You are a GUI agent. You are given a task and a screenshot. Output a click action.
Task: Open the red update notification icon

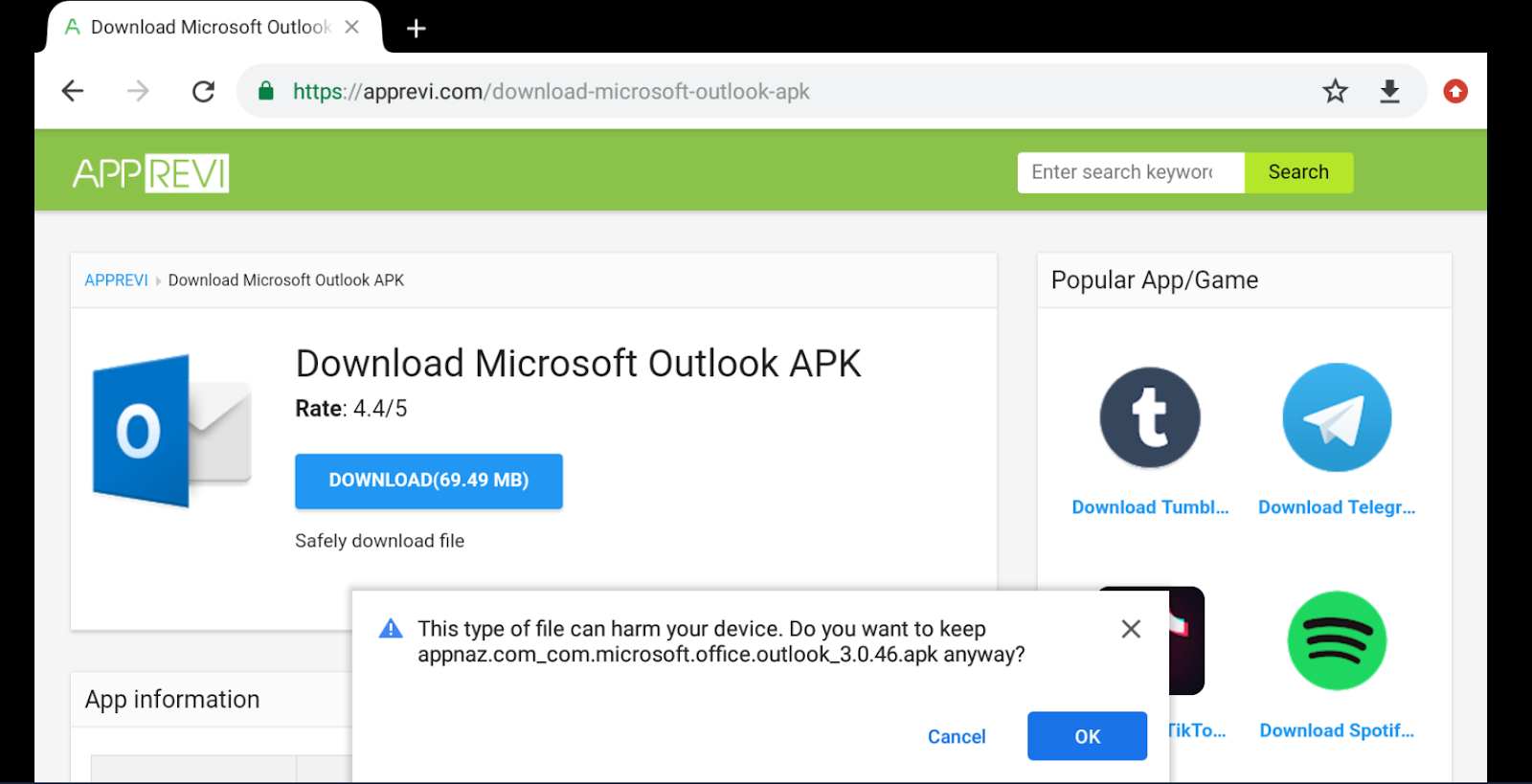1455,91
